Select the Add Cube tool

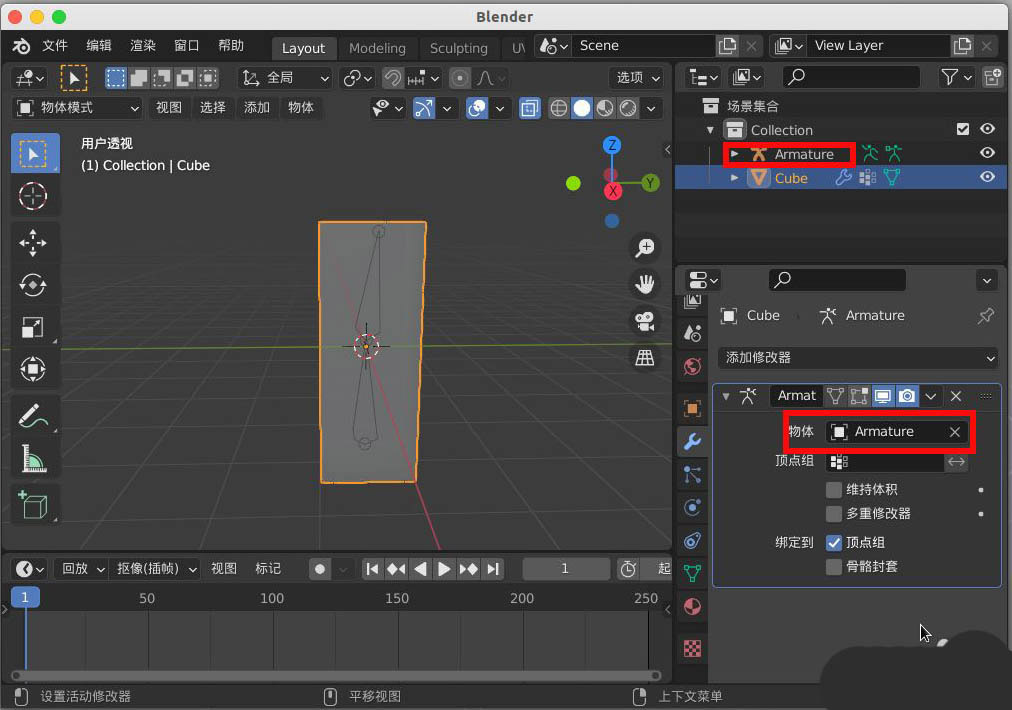tap(33, 505)
